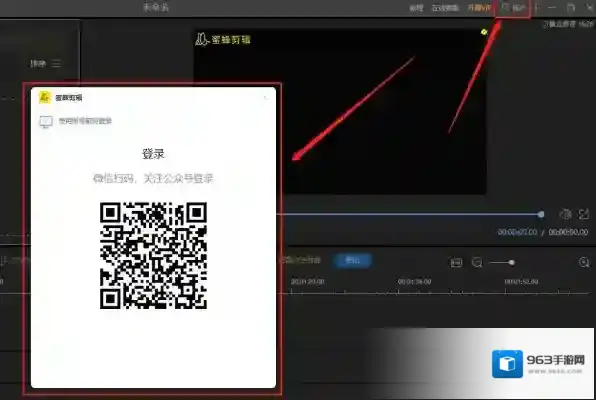
Task: Click the timeline zoom slider handle
Action: tap(512, 262)
